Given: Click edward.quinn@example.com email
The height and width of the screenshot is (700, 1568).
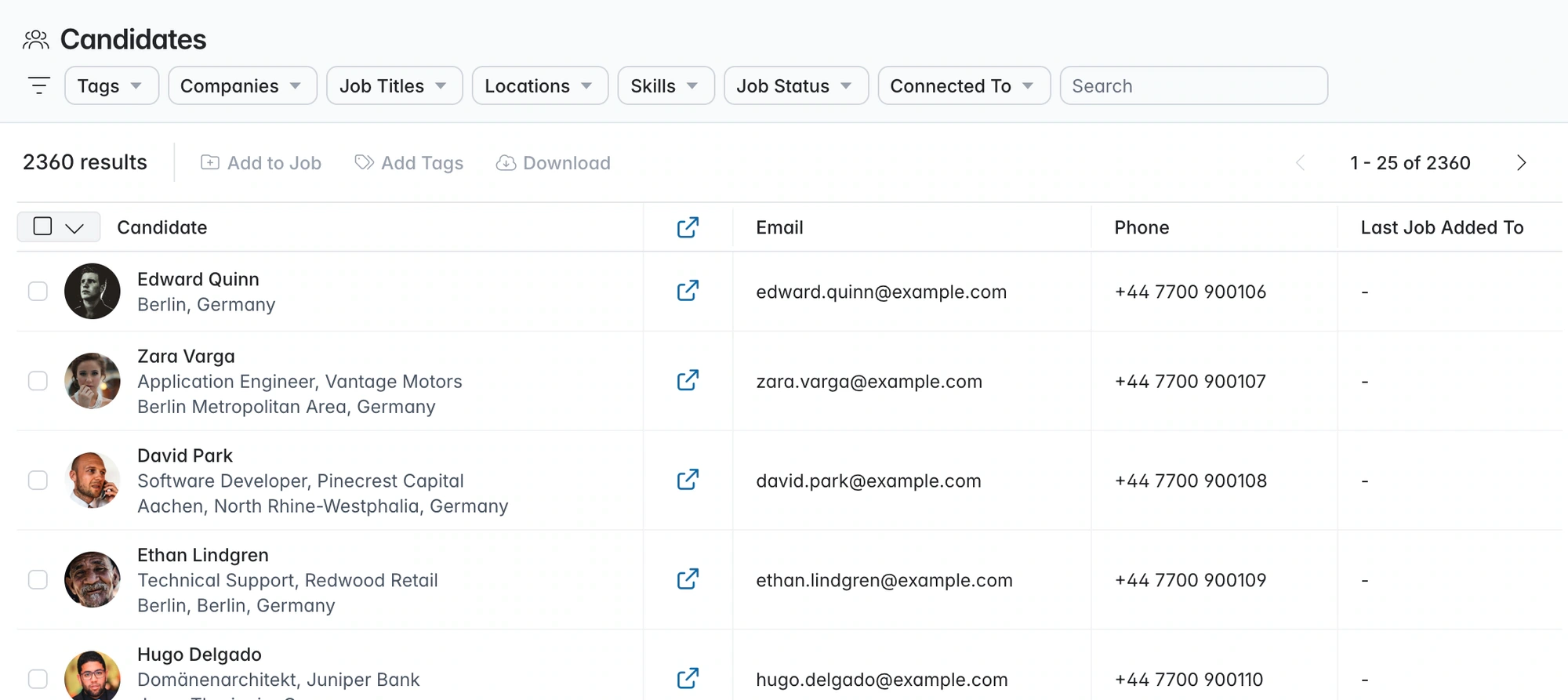Looking at the screenshot, I should [881, 292].
